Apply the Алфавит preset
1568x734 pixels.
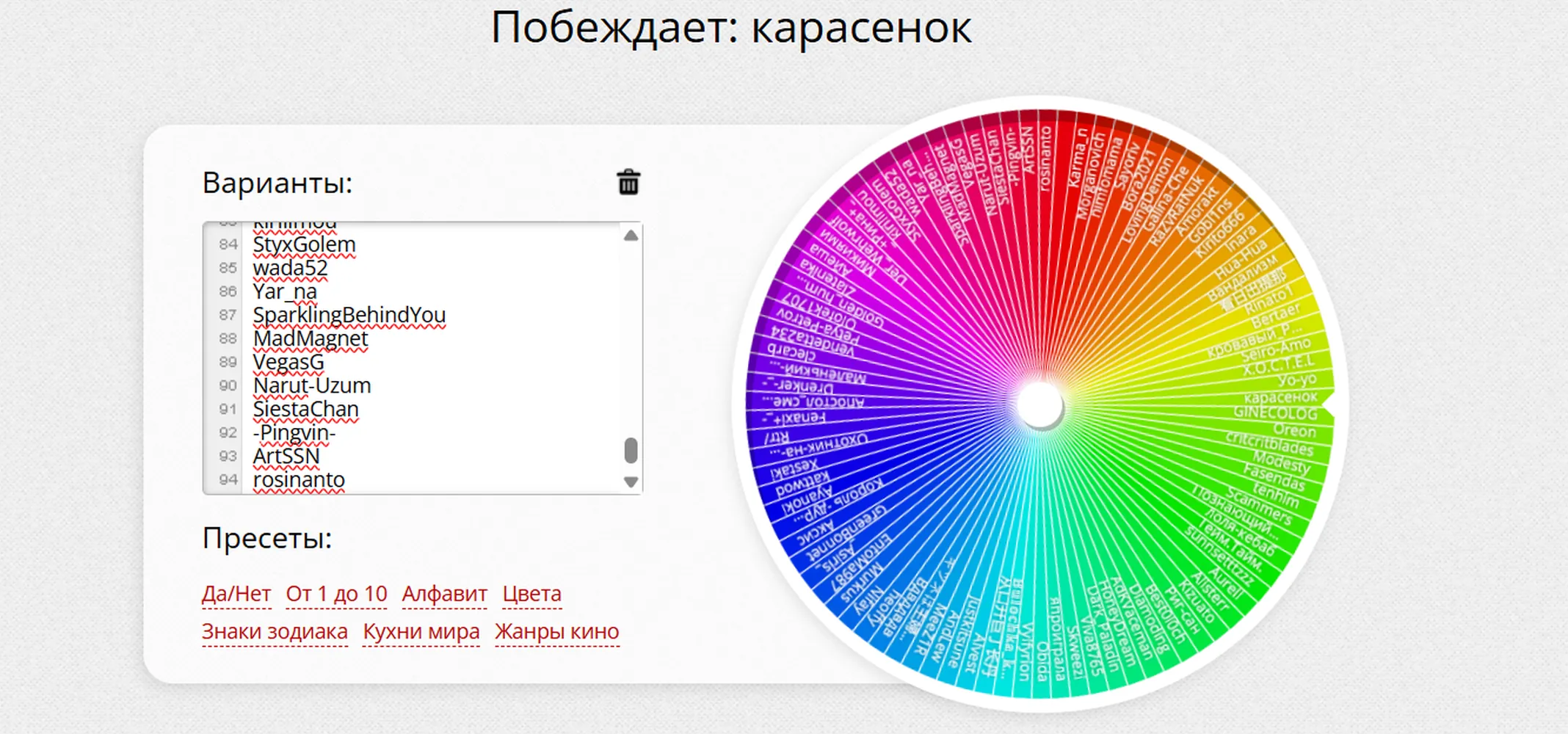coord(445,594)
